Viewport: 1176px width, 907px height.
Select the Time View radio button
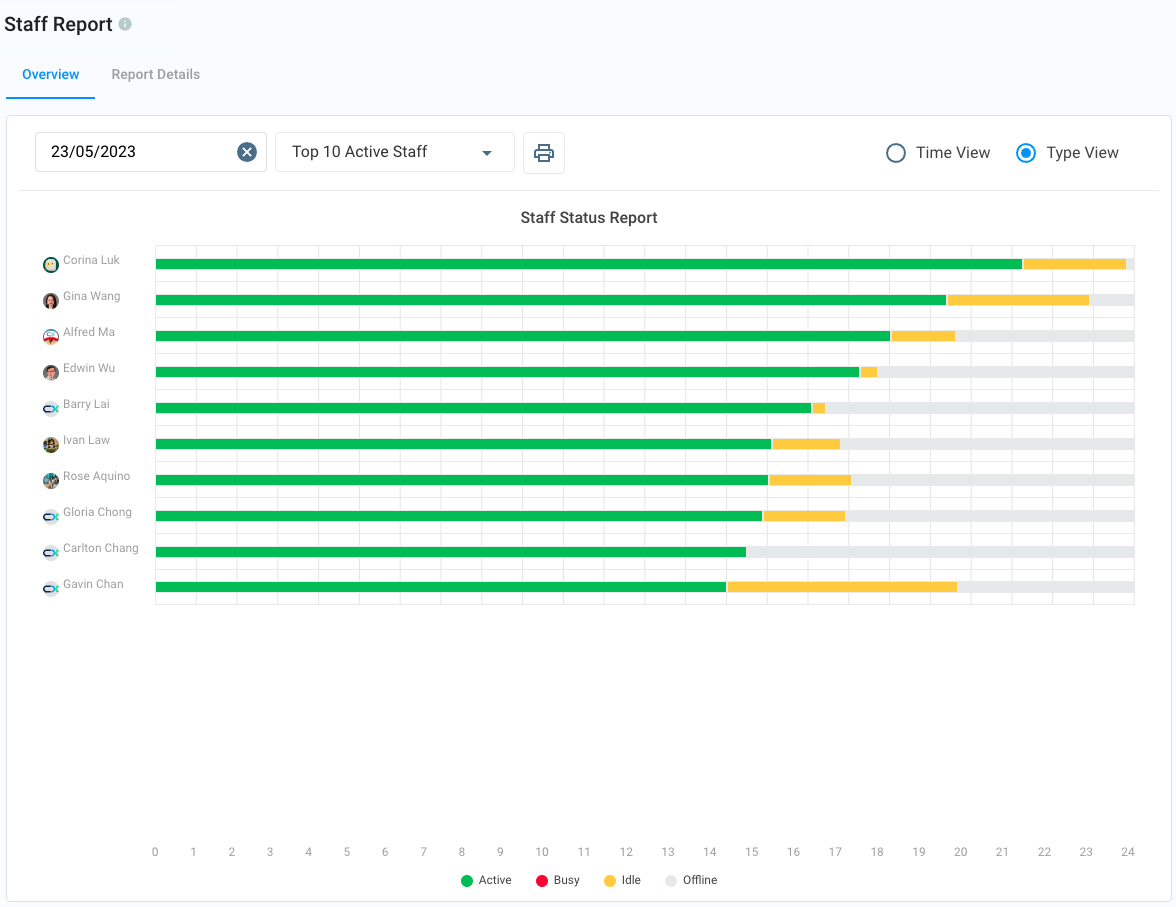point(896,153)
